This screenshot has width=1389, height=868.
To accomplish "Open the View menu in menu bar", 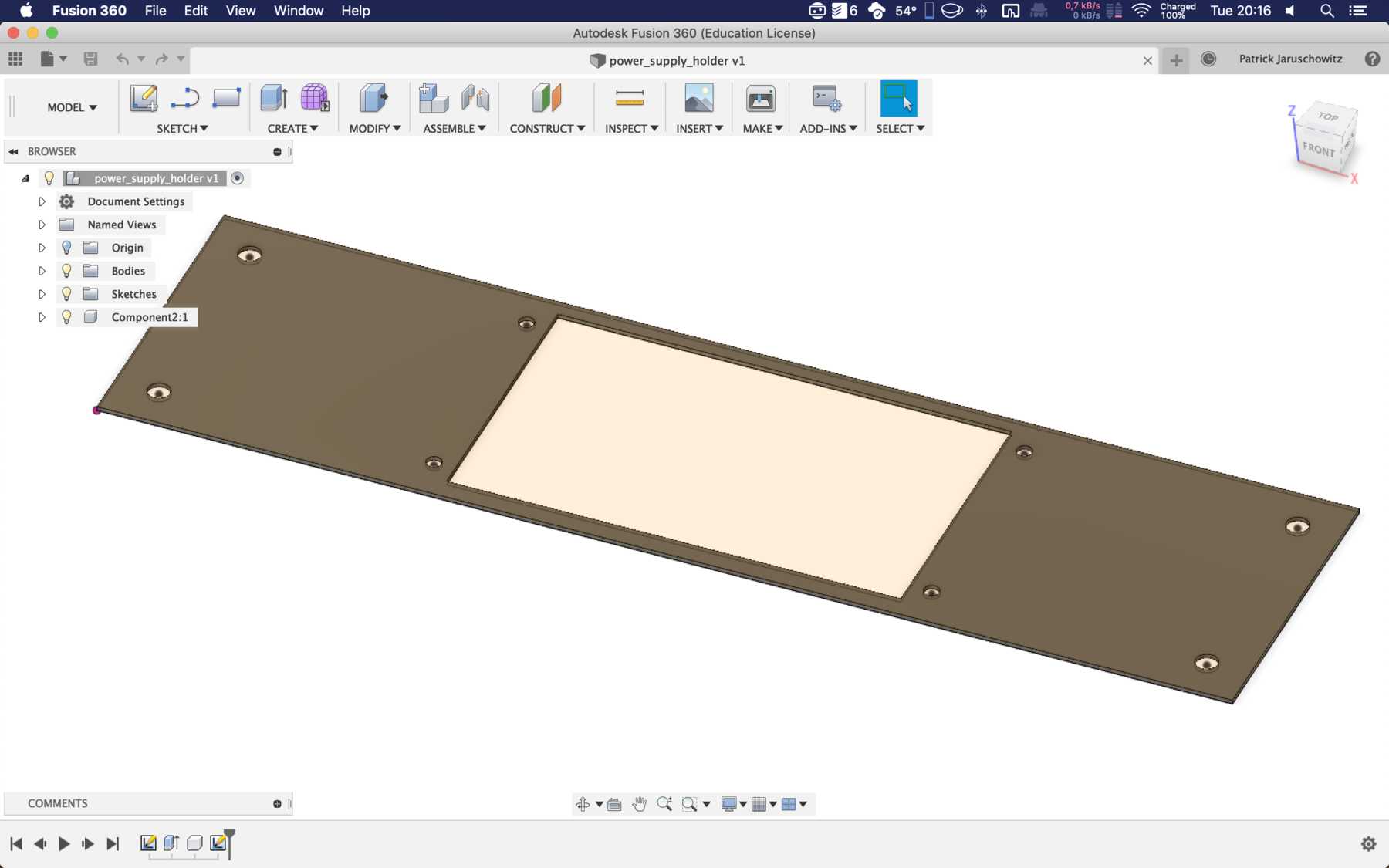I will coord(241,11).
